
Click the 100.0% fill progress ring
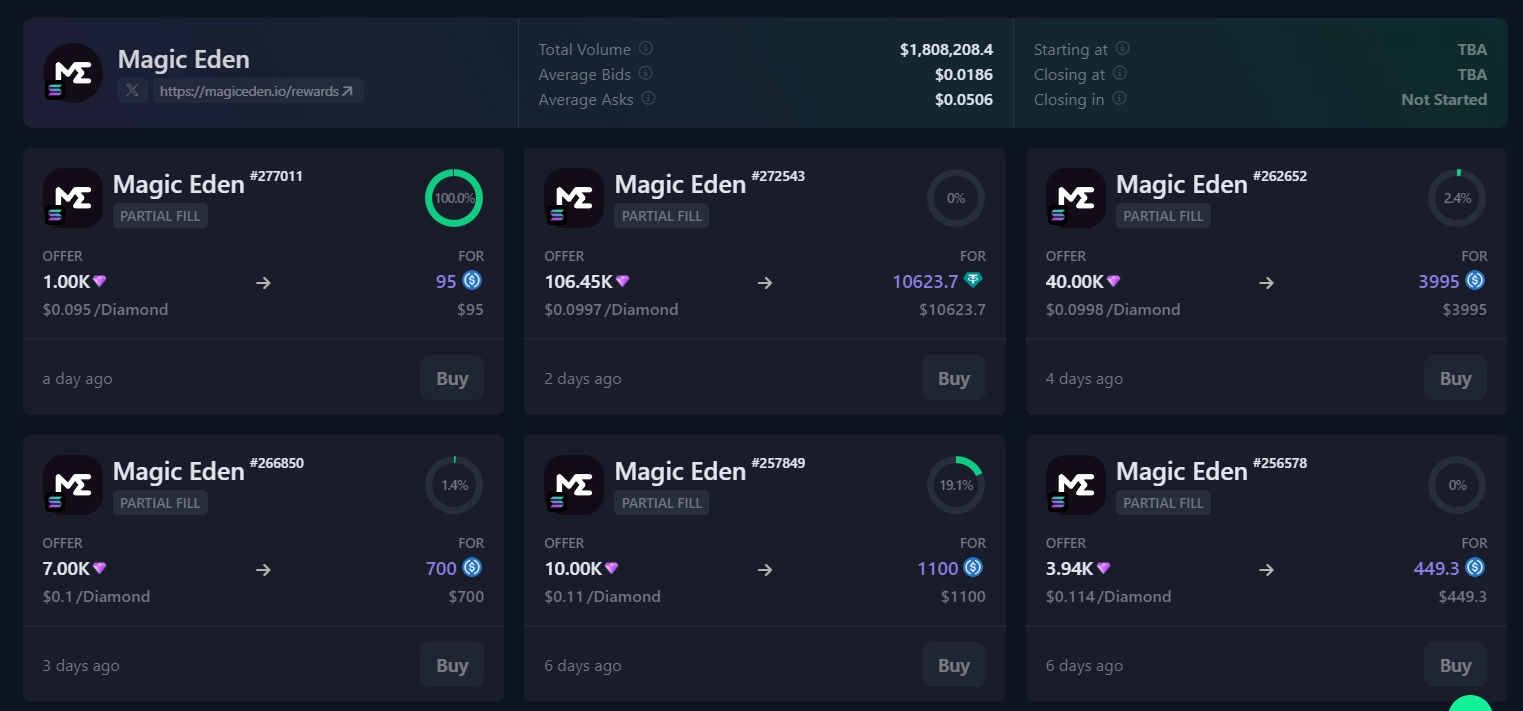pyautogui.click(x=454, y=198)
